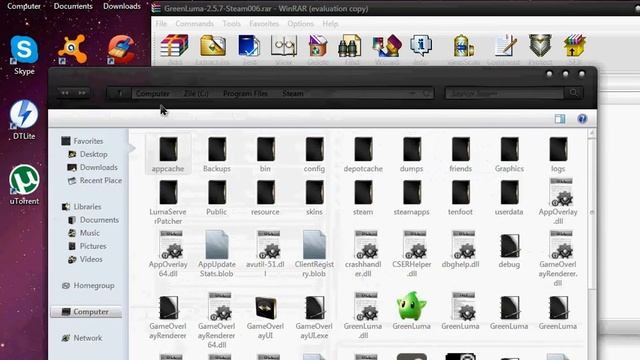Select the depotcache folder
The image size is (640, 360).
coord(363,155)
